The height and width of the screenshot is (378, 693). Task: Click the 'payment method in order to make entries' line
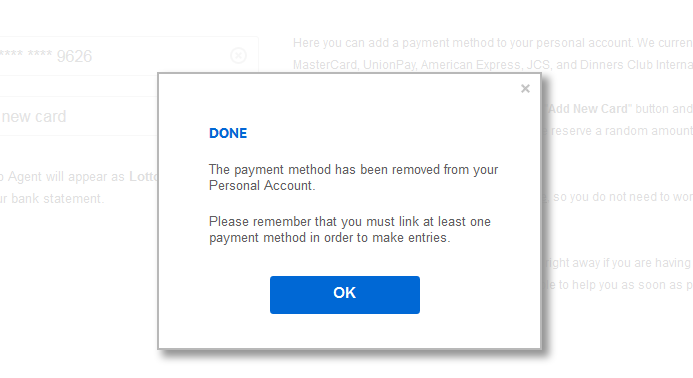click(x=330, y=238)
